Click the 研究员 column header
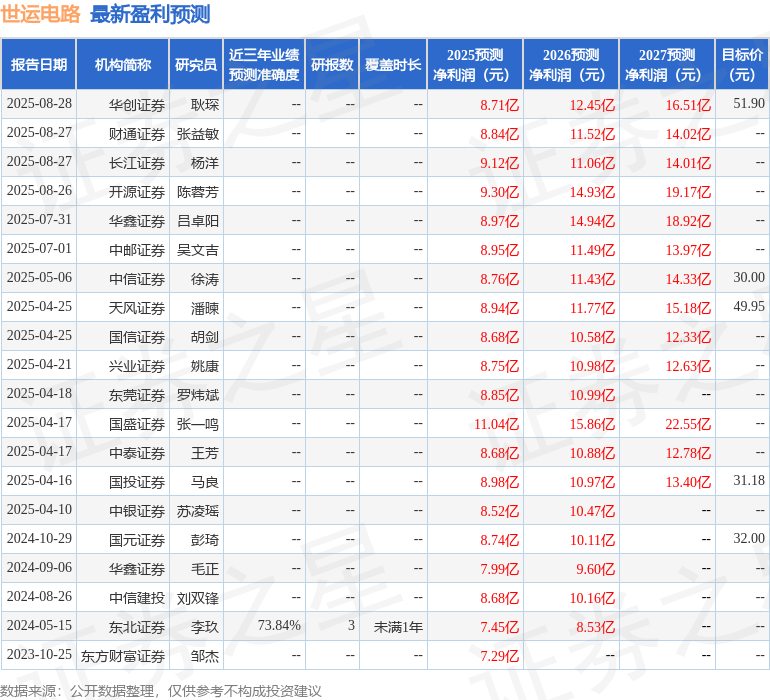This screenshot has height=700, width=770. 195,65
